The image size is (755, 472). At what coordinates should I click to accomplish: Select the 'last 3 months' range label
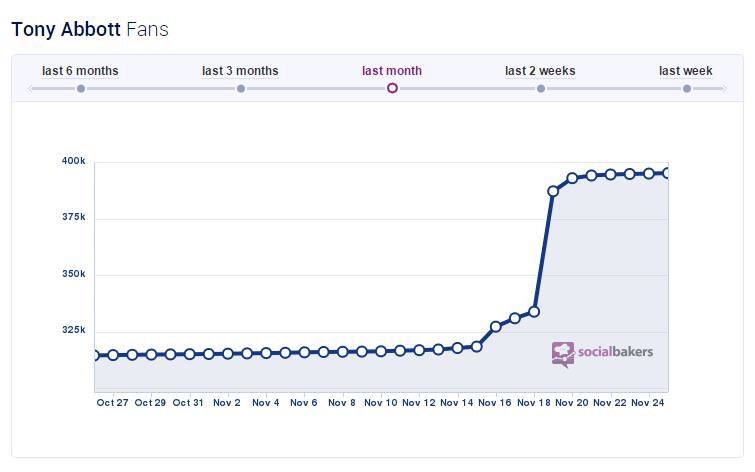(x=240, y=71)
